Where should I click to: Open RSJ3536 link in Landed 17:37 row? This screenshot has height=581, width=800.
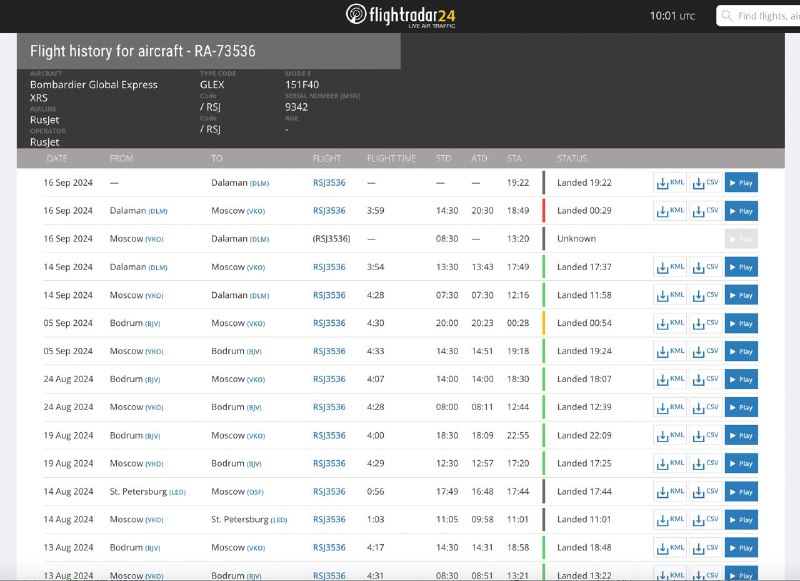329,267
